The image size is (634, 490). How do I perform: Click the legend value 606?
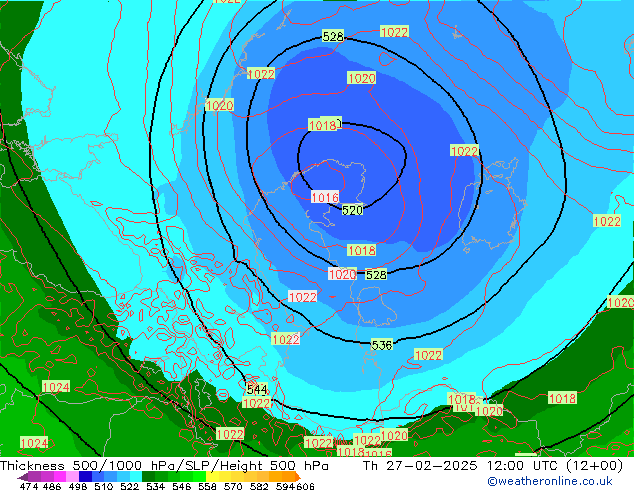point(304,486)
